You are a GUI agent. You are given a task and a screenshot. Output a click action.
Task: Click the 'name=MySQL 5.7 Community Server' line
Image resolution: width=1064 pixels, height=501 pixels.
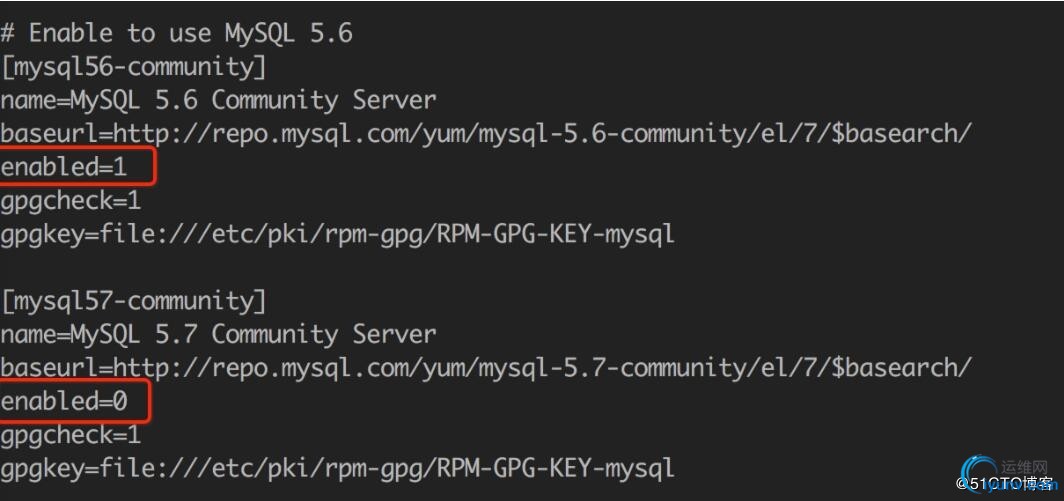(218, 334)
